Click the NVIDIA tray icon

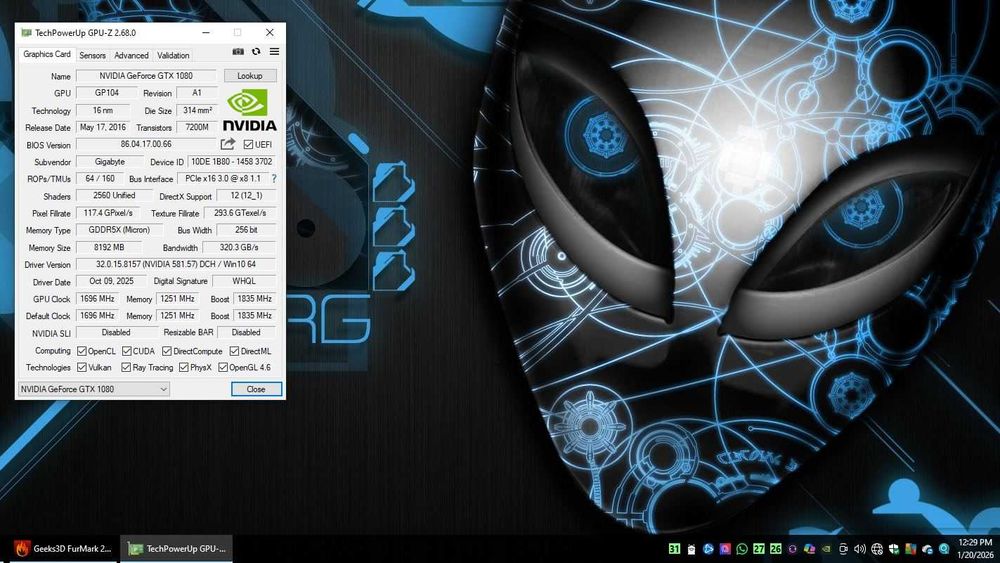tap(826, 549)
